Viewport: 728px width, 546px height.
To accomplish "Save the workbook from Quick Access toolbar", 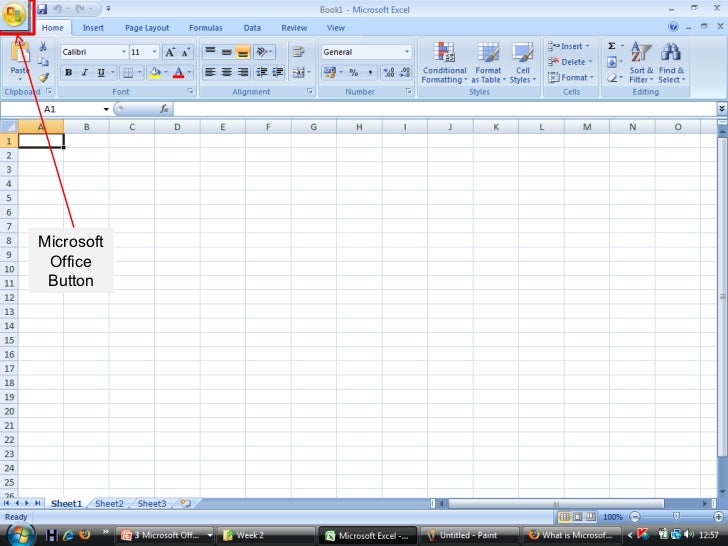I will click(42, 9).
